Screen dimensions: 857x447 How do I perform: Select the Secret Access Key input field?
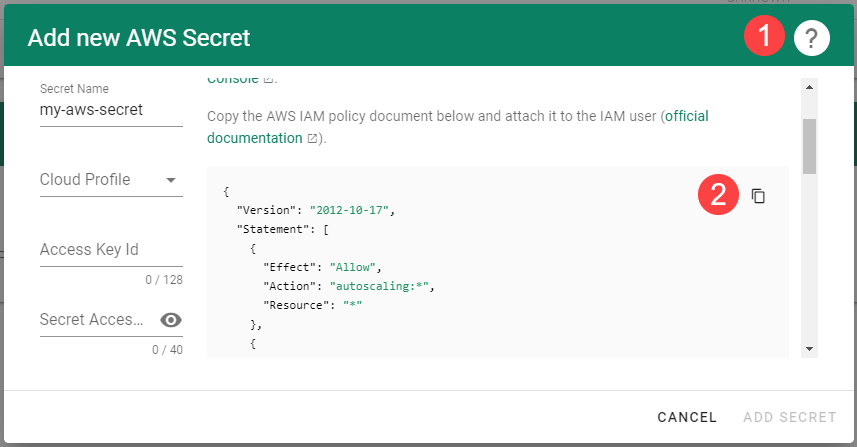coord(95,320)
